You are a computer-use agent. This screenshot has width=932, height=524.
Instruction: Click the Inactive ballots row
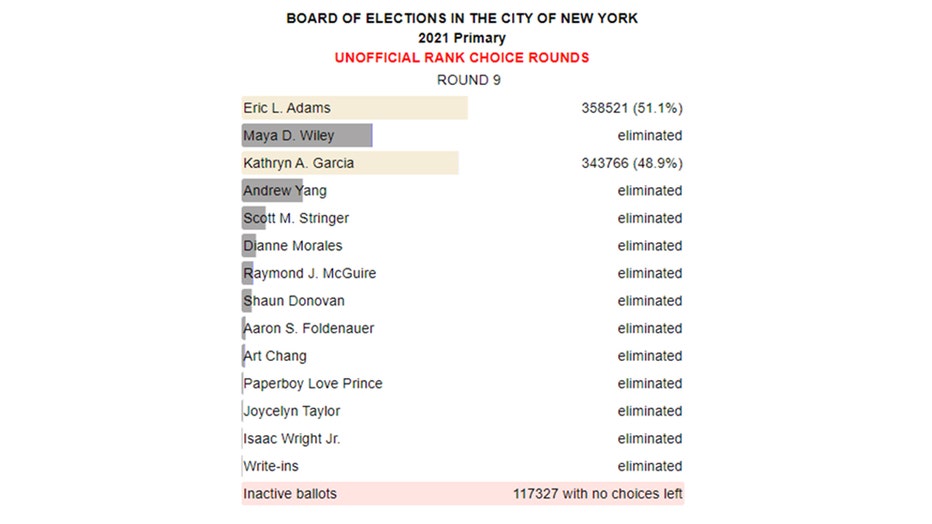pos(290,494)
